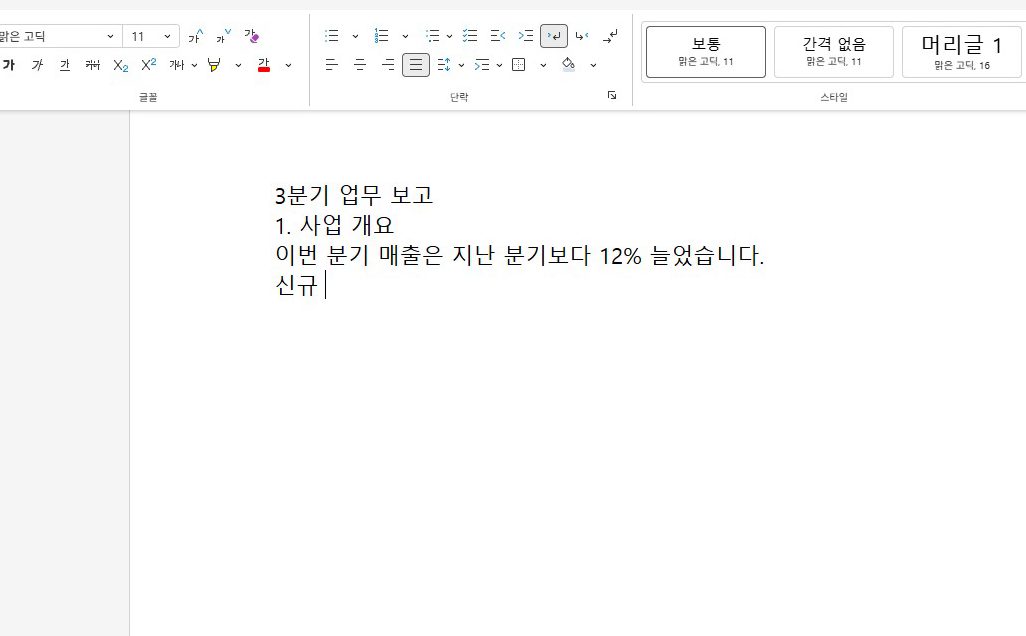1026x636 pixels.
Task: Insert a checklist with the checkmark list icon
Action: coord(470,36)
